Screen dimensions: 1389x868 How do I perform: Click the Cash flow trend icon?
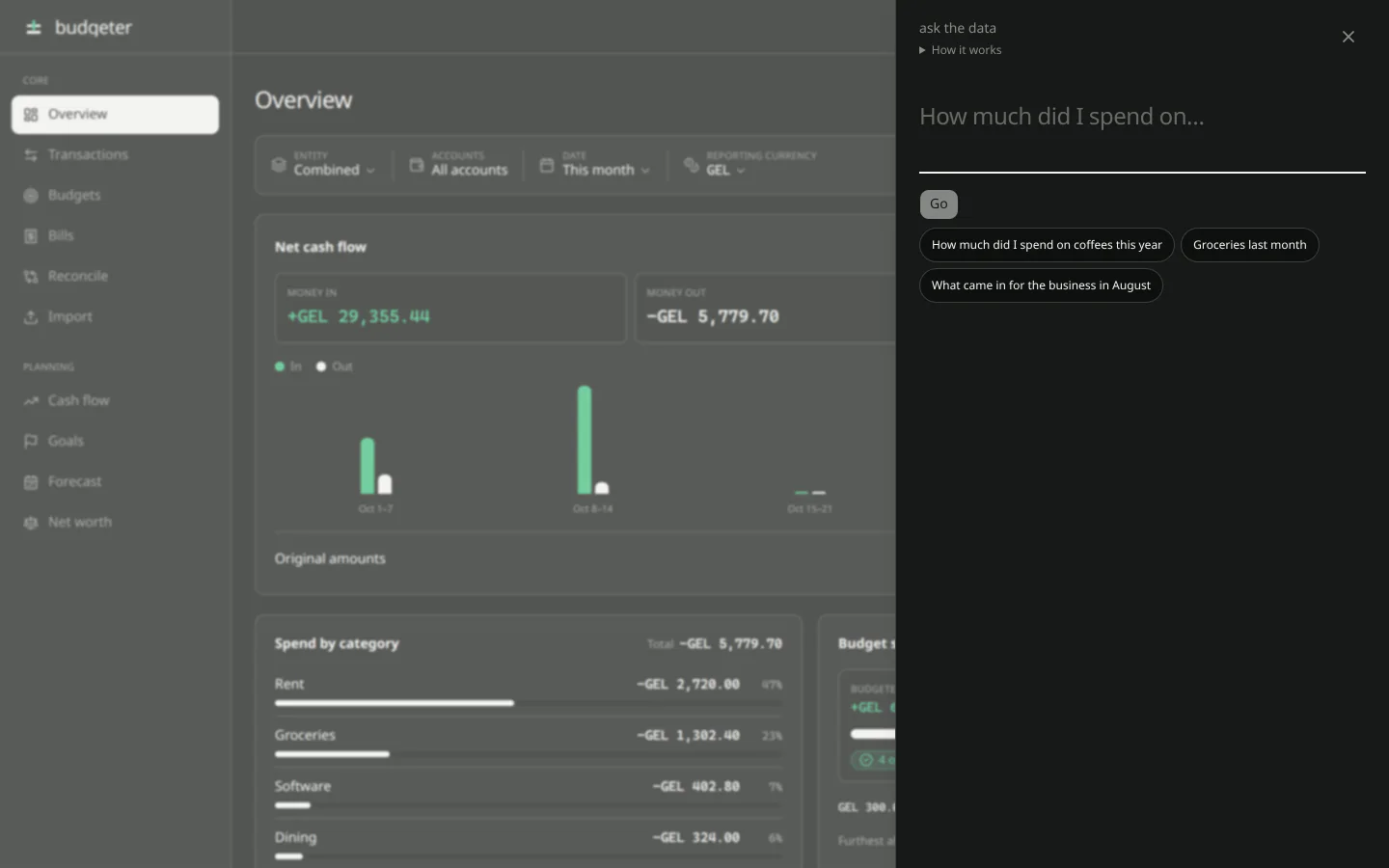(x=31, y=401)
